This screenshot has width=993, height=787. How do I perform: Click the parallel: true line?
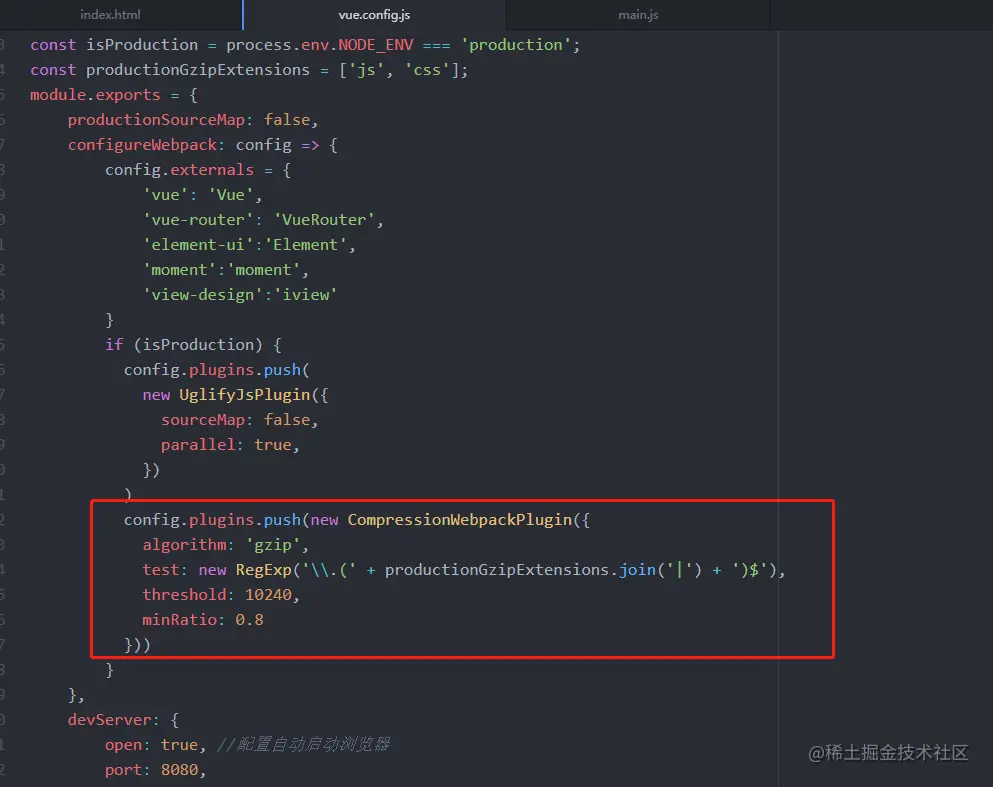230,445
